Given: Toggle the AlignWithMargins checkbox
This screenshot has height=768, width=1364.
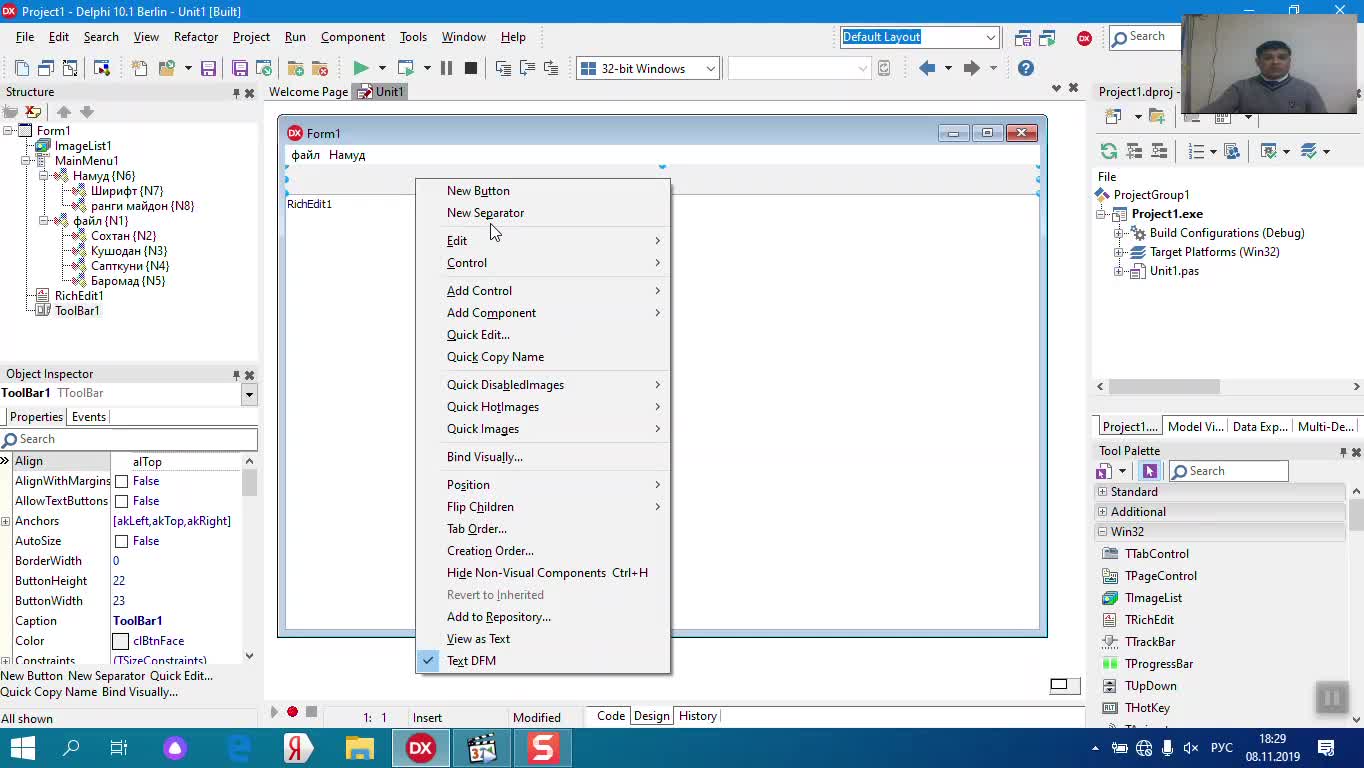Looking at the screenshot, I should (122, 481).
